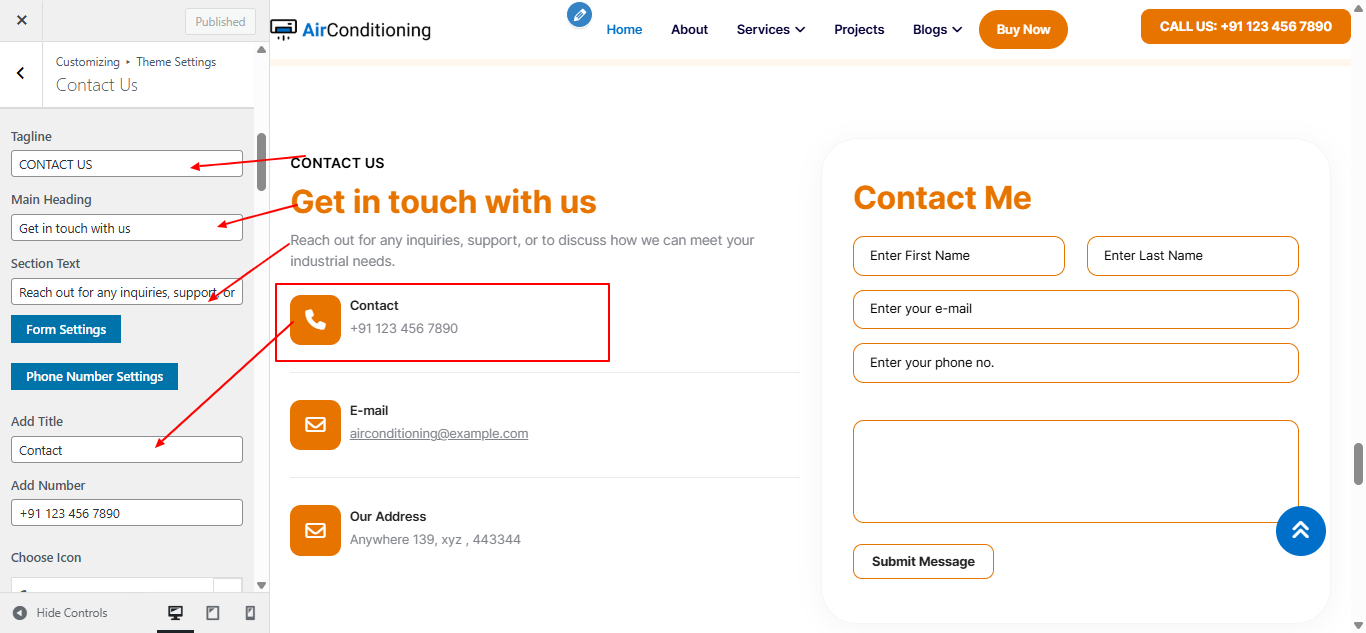Click into the Tagline input field
Viewport: 1366px width, 633px height.
[x=127, y=164]
